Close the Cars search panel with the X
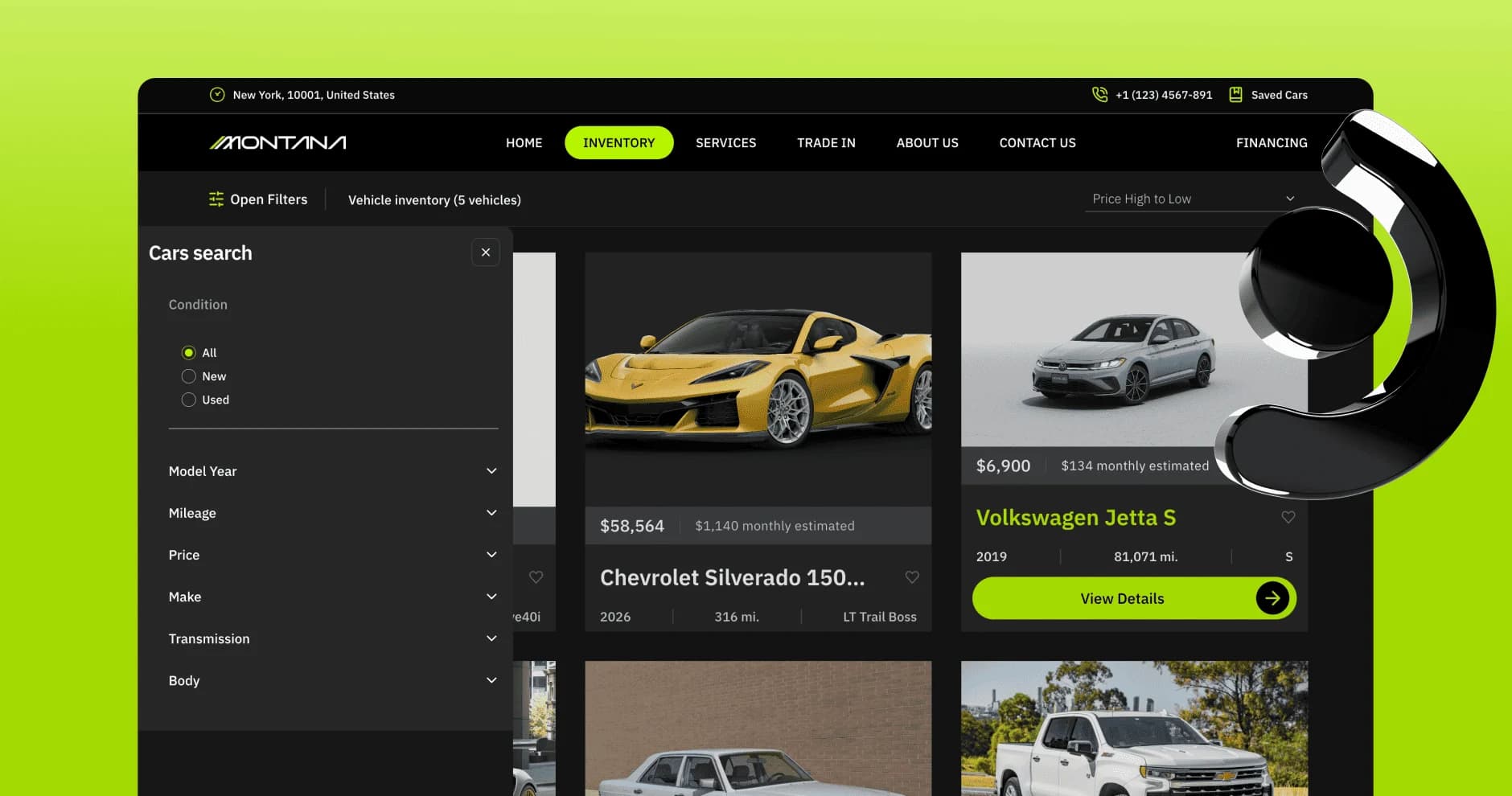 click(x=486, y=252)
